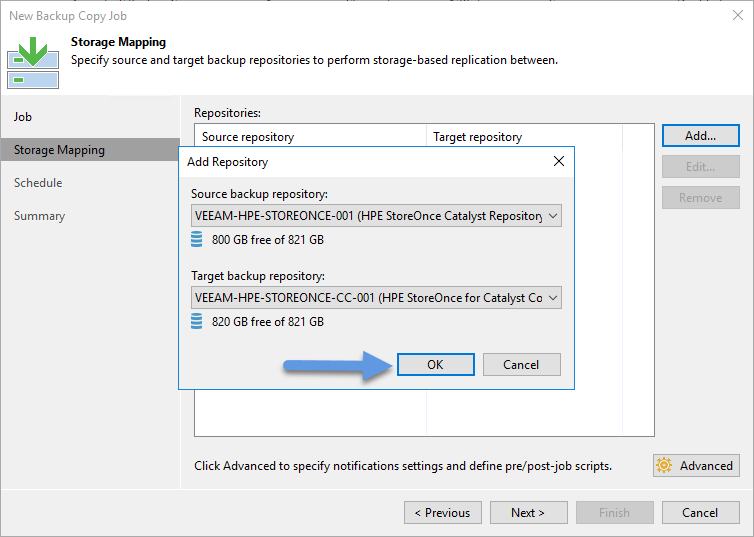Proceed with the Next button
The width and height of the screenshot is (754, 537).
[x=528, y=512]
